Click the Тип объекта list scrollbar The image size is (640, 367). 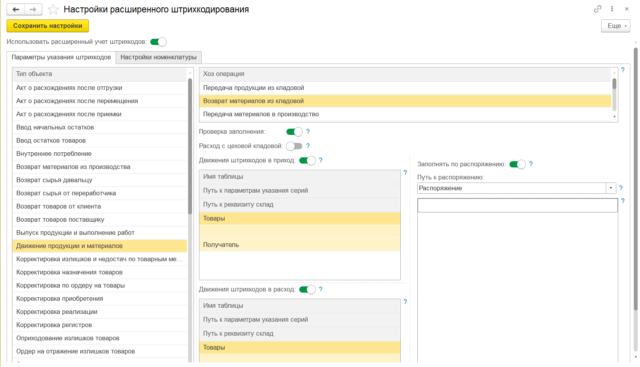(190, 146)
